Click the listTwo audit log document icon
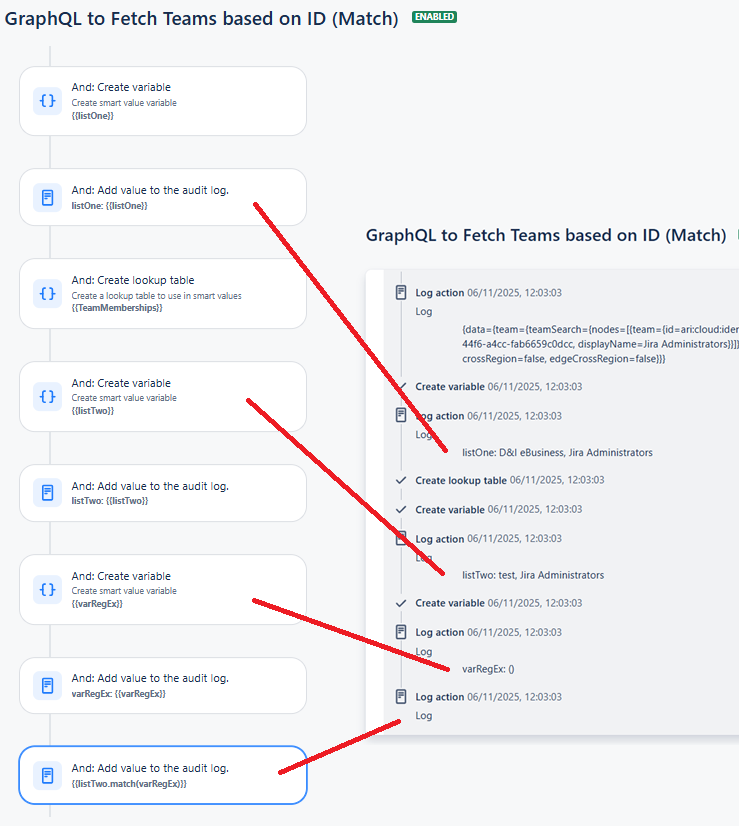Screen dimensions: 739x826 [x=47, y=493]
